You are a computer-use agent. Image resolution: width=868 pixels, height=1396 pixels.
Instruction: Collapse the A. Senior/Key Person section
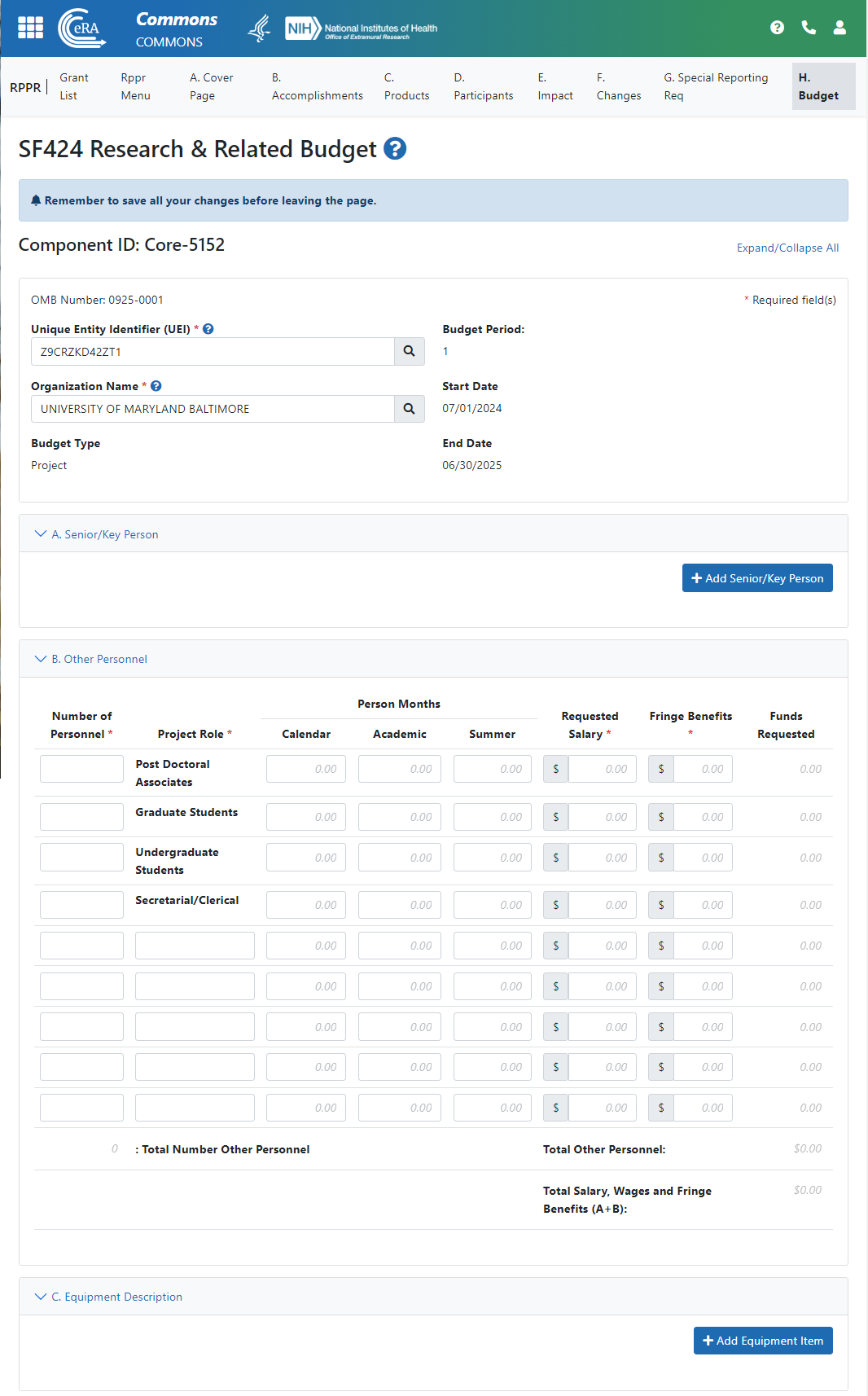coord(41,534)
